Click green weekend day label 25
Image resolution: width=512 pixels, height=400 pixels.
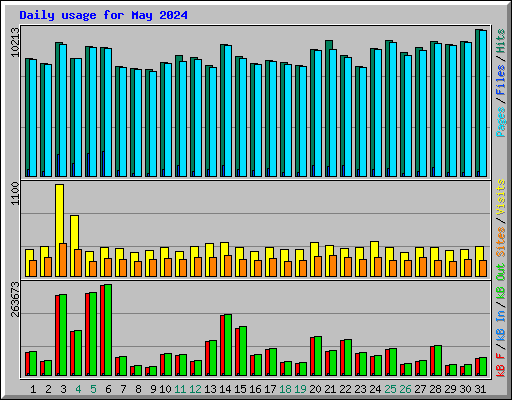pyautogui.click(x=390, y=389)
